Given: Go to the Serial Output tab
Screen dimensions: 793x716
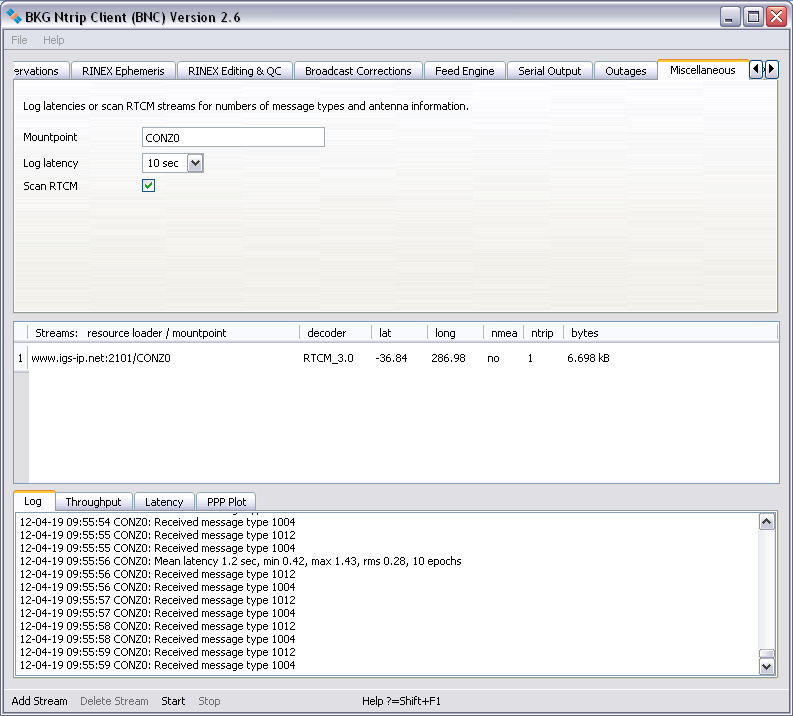Looking at the screenshot, I should coord(549,71).
